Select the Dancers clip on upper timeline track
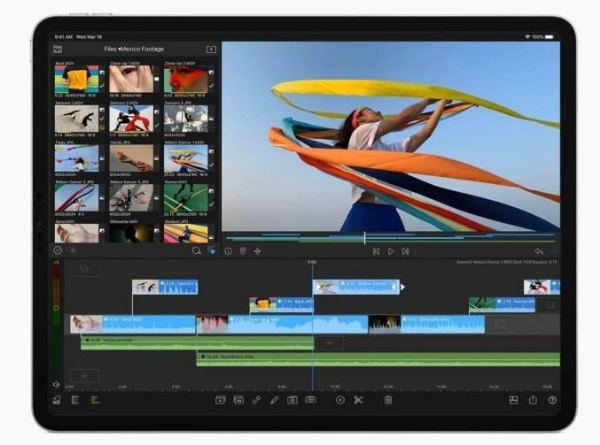This screenshot has height=445, width=600. tap(165, 287)
